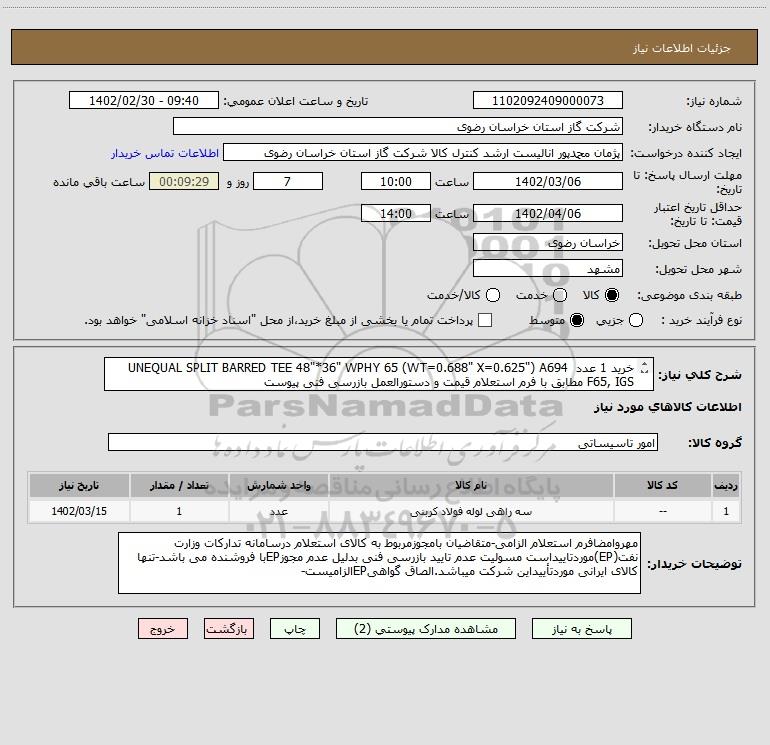
Task: Click the توضیحات خریدار notes text area
Action: (379, 563)
